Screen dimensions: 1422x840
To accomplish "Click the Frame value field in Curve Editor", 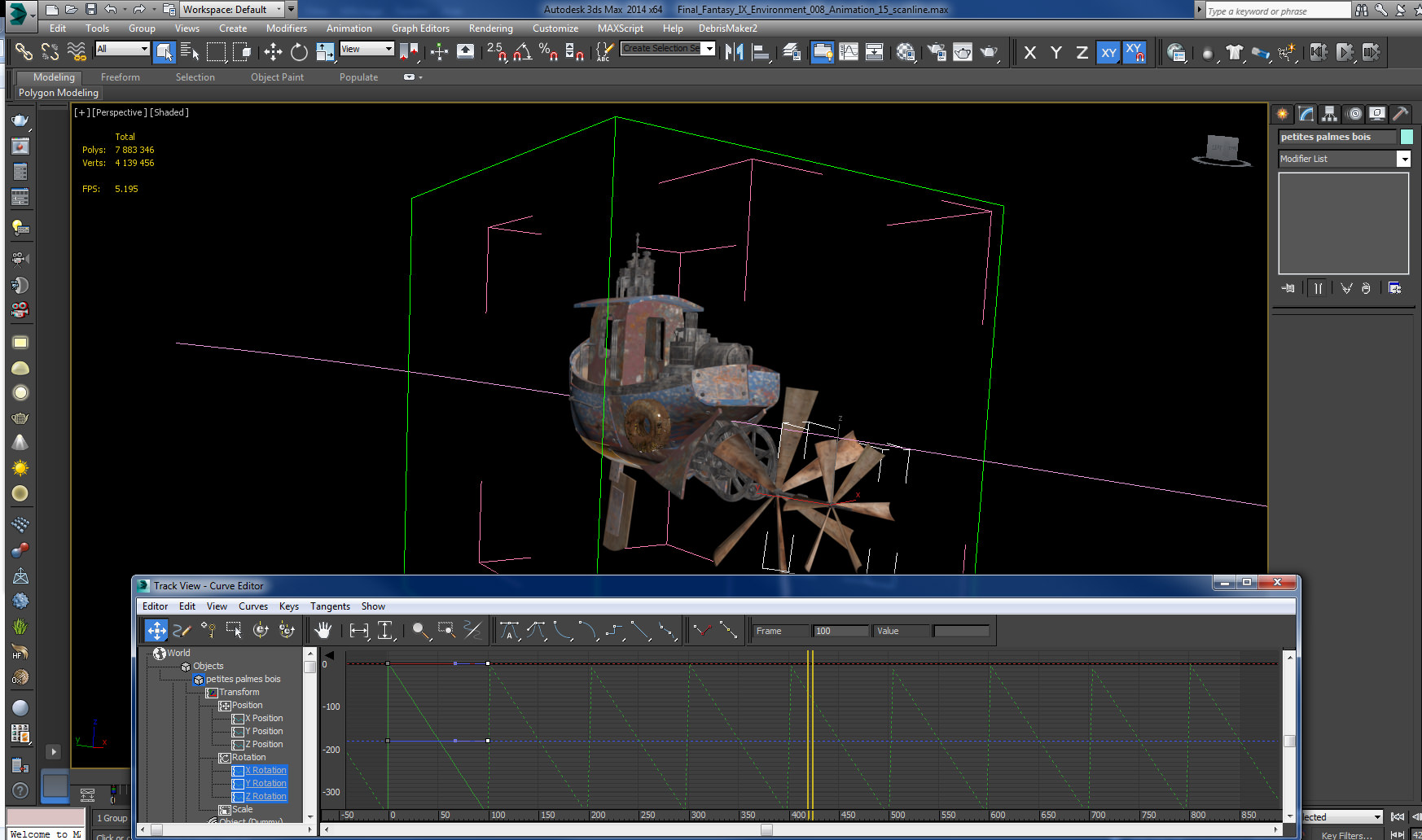I will click(841, 631).
